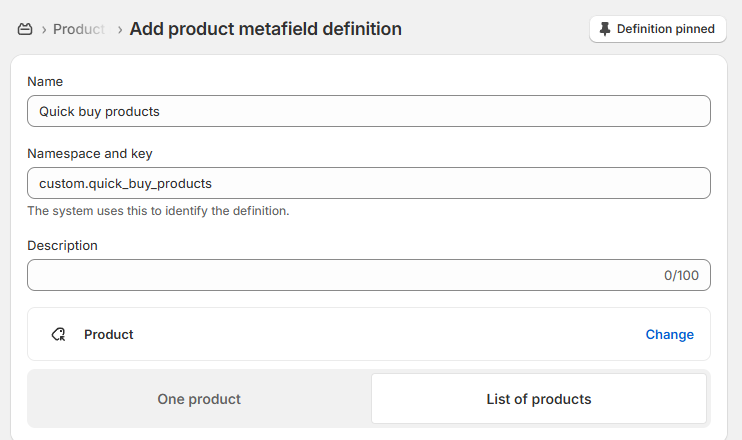Screen dimensions: 742x440
Task: Focus the Name field containing Quick buy products
Action: (369, 111)
